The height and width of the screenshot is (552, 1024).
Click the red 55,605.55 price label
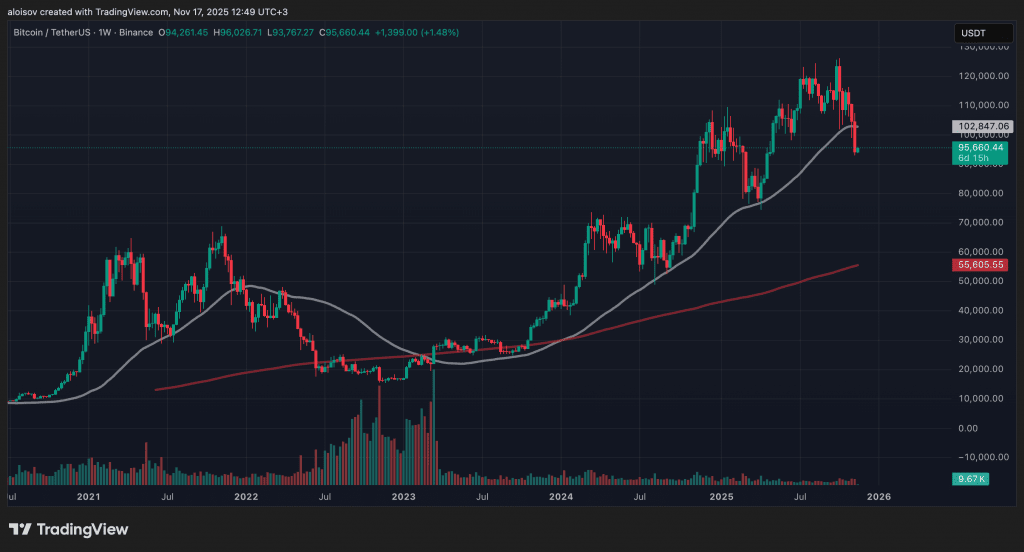[980, 265]
